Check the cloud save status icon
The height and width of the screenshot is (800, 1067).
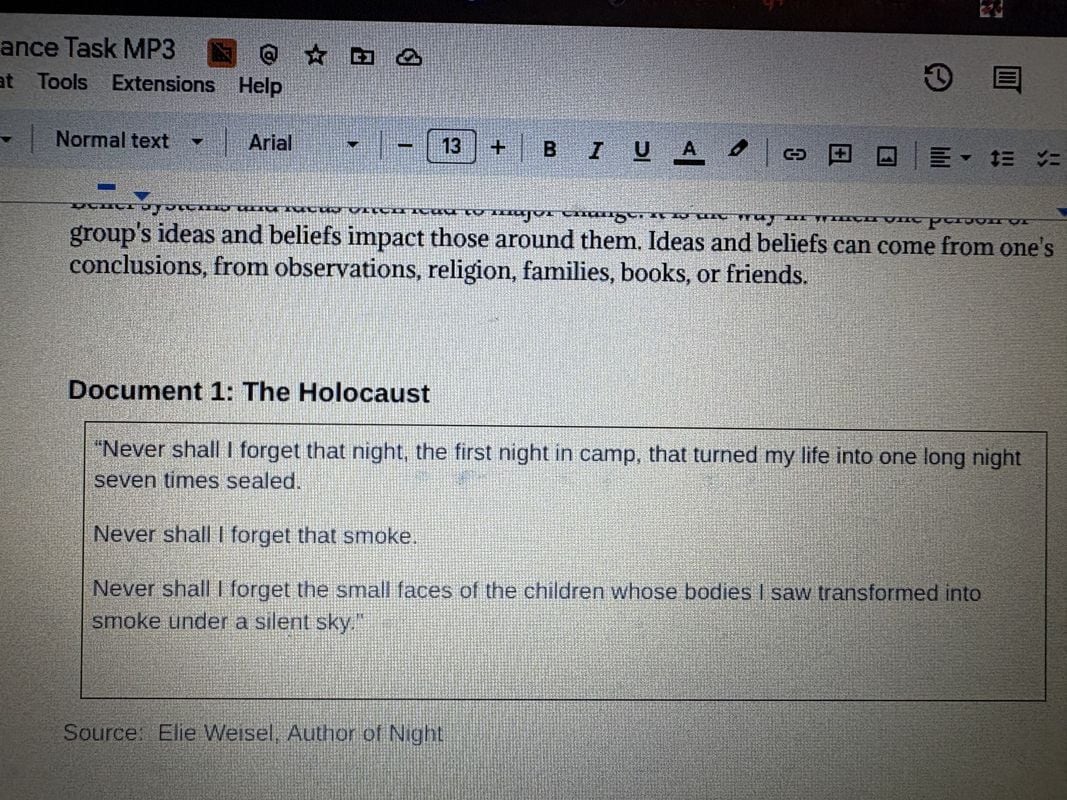click(x=409, y=58)
